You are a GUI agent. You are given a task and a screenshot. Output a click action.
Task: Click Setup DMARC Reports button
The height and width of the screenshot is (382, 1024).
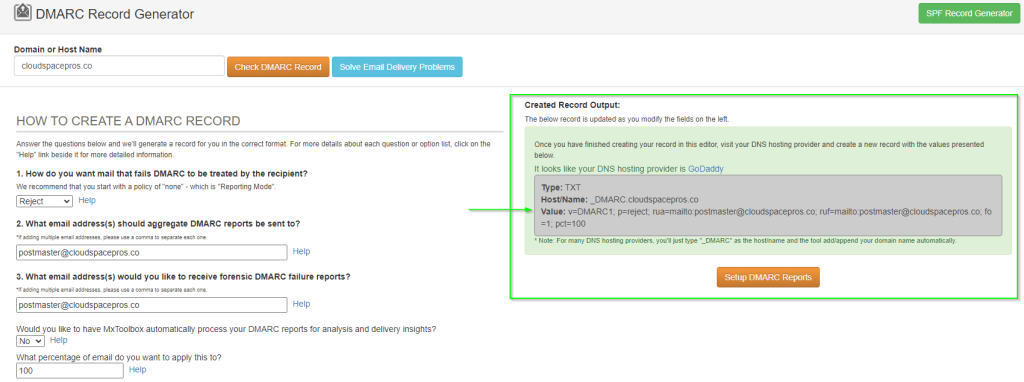(768, 277)
